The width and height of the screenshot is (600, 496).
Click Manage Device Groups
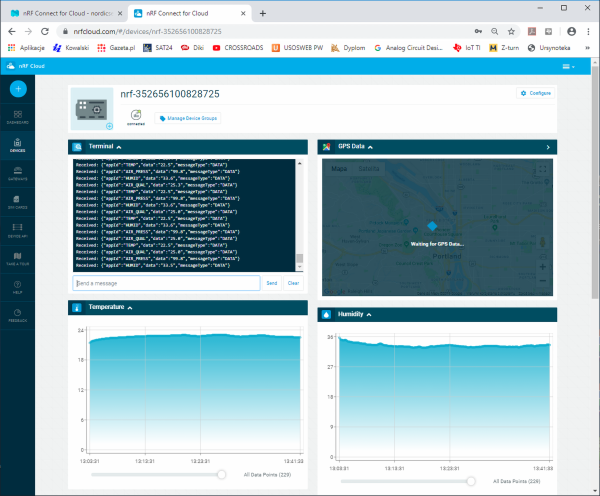(x=190, y=118)
